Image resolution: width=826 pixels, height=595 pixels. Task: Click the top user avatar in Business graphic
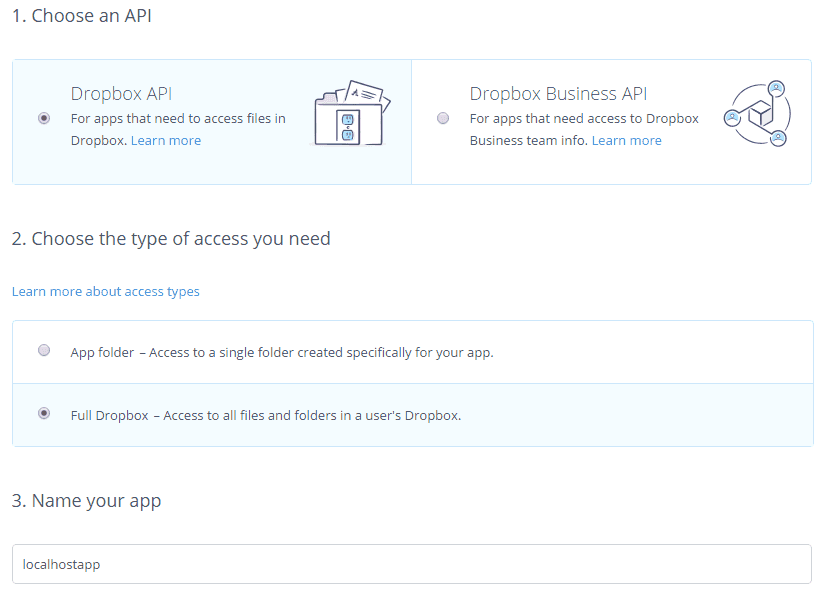coord(777,87)
